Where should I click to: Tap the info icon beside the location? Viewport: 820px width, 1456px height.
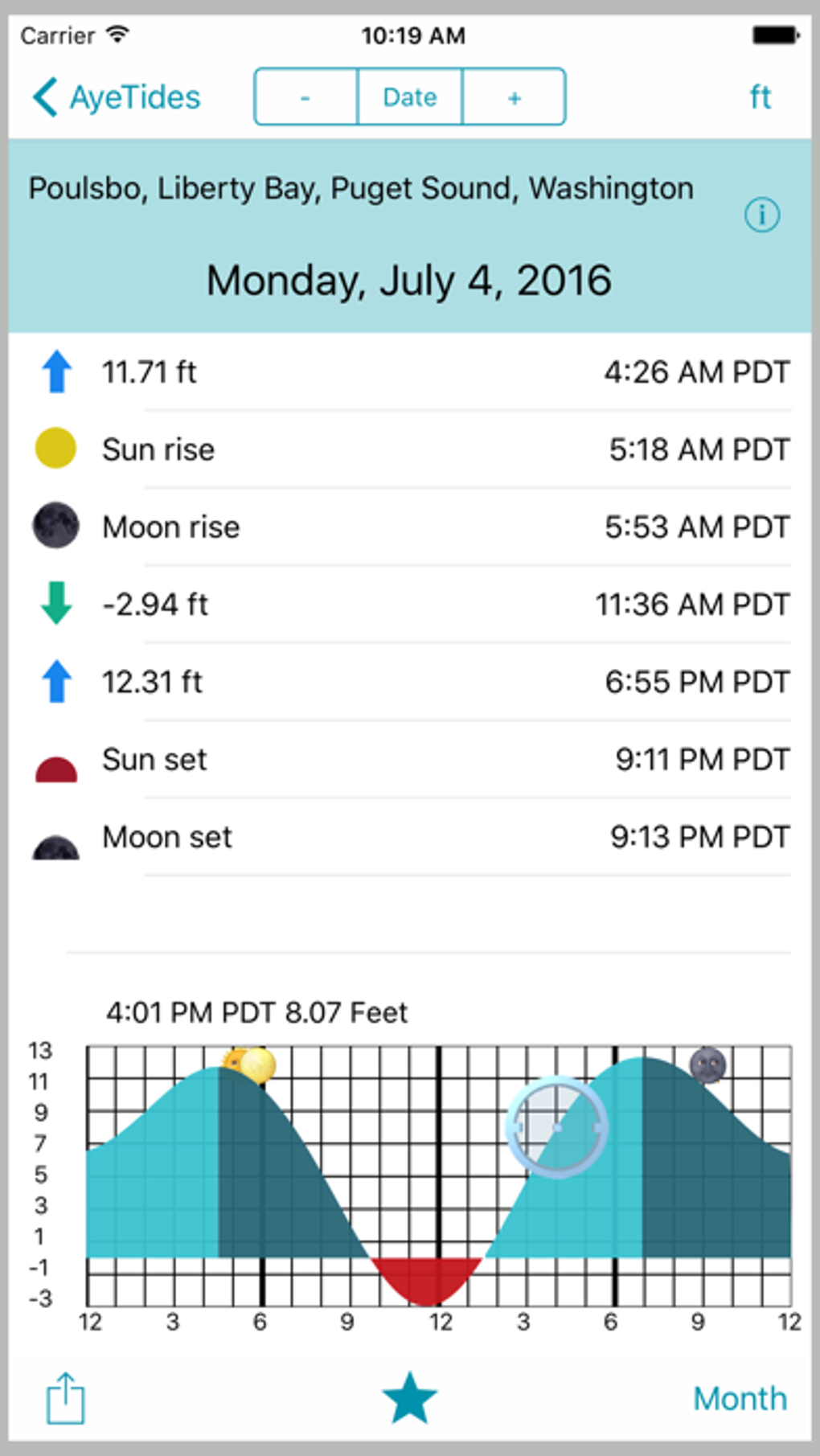761,215
